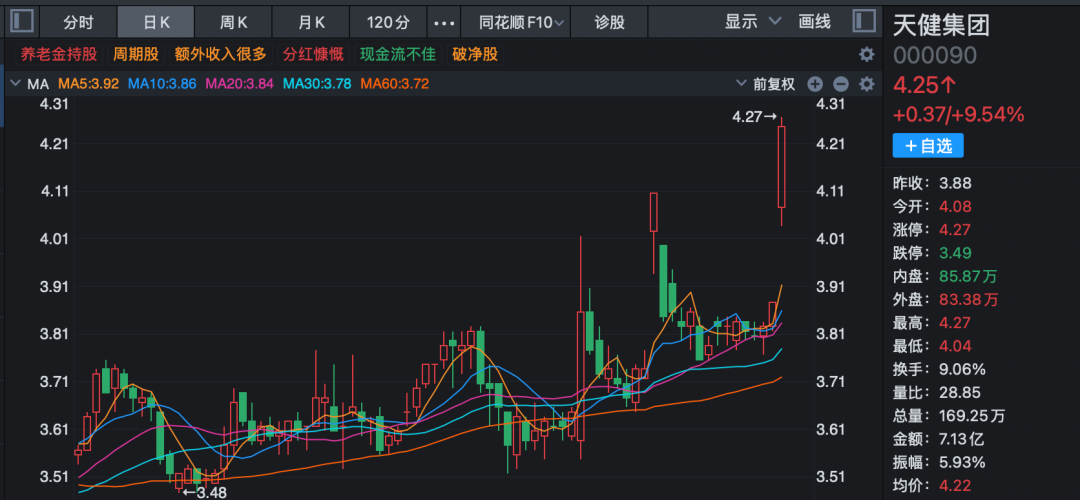The width and height of the screenshot is (1080, 500).
Task: Click the zoom in plus icon
Action: click(815, 84)
